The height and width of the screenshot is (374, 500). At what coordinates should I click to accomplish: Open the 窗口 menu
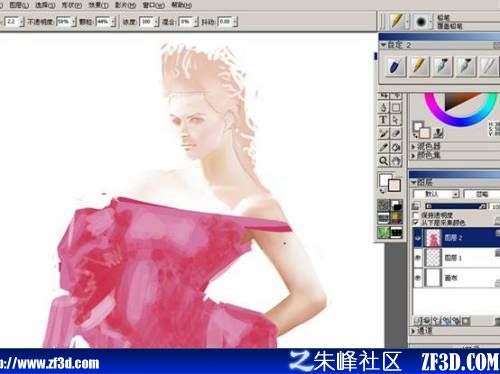click(x=153, y=5)
